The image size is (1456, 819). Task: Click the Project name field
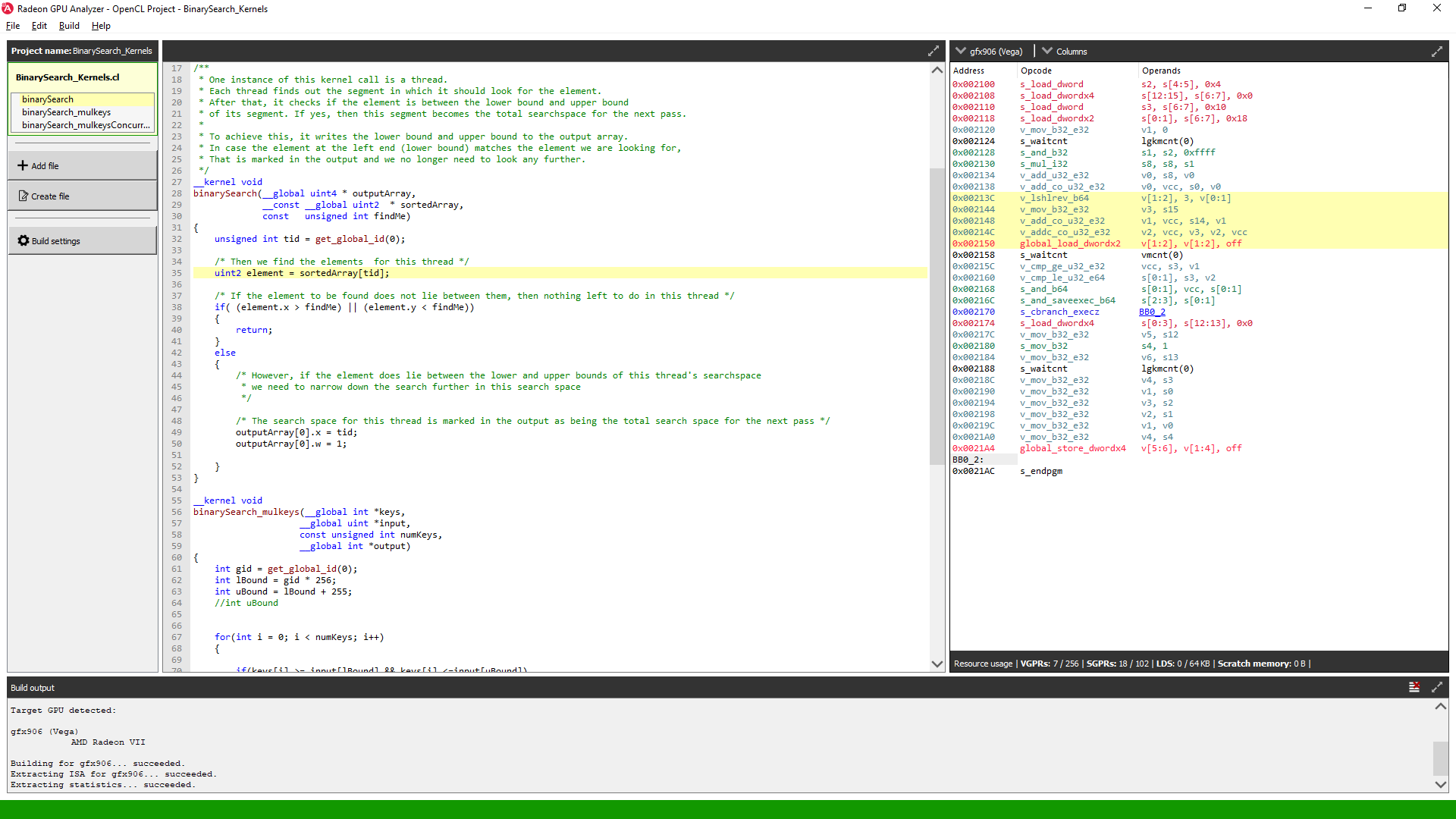(82, 51)
